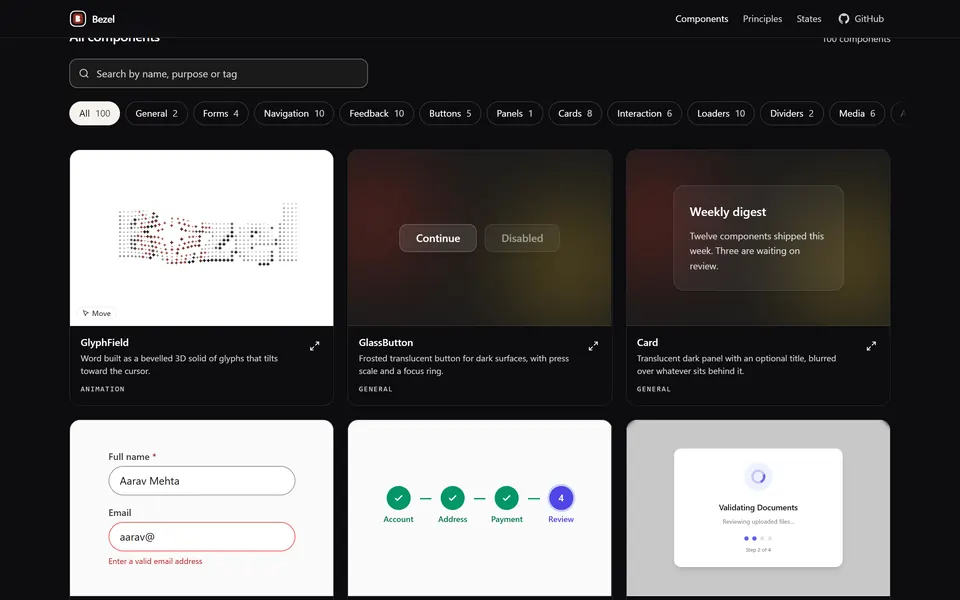Click the Validating Documents heading
The width and height of the screenshot is (960, 600).
(758, 508)
